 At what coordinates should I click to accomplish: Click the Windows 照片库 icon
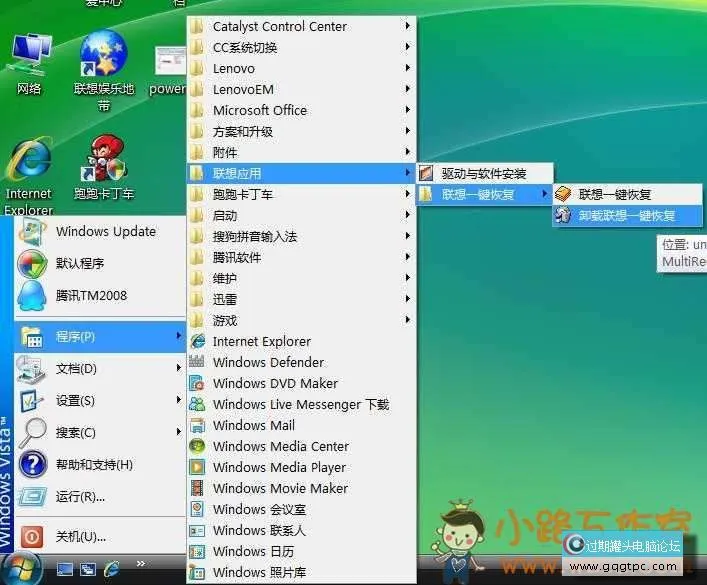197,572
